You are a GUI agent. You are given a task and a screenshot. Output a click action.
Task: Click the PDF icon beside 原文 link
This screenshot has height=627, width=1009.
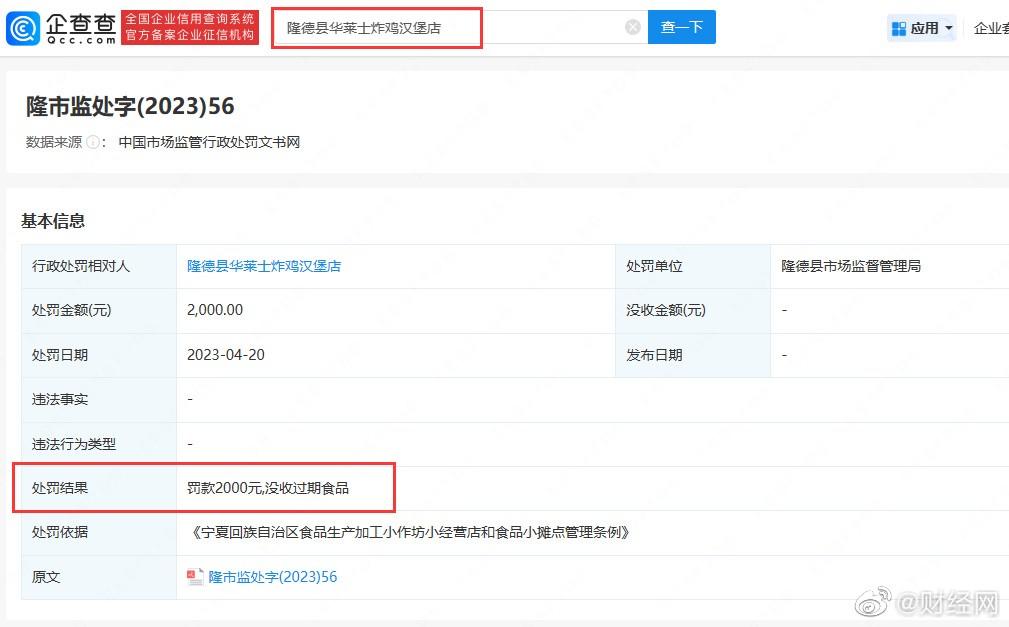click(195, 577)
